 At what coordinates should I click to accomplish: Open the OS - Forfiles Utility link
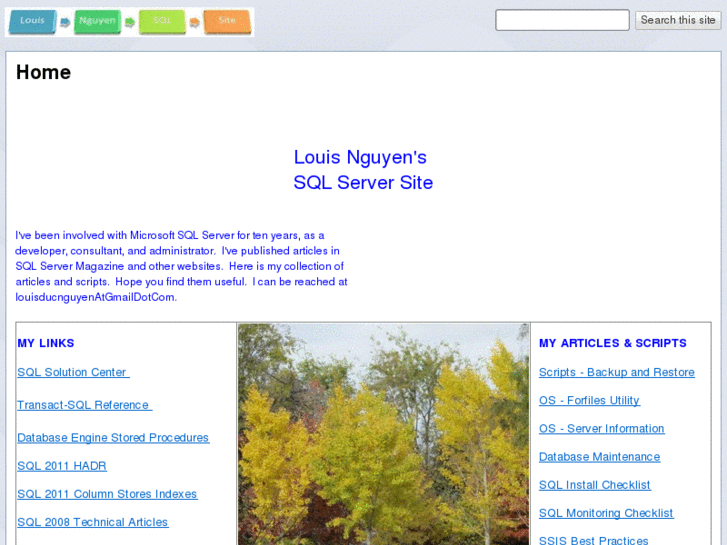[x=589, y=400]
